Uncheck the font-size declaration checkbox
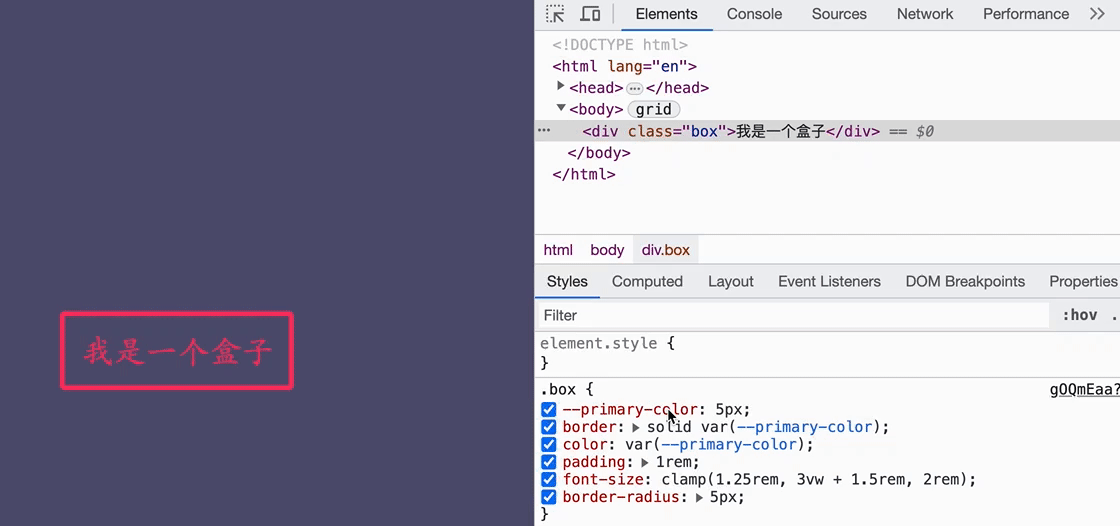The width and height of the screenshot is (1120, 526). click(549, 480)
